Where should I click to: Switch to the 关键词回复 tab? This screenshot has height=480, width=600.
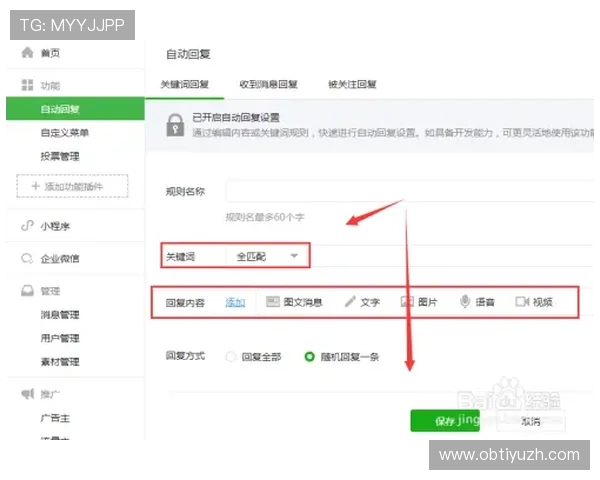[184, 84]
